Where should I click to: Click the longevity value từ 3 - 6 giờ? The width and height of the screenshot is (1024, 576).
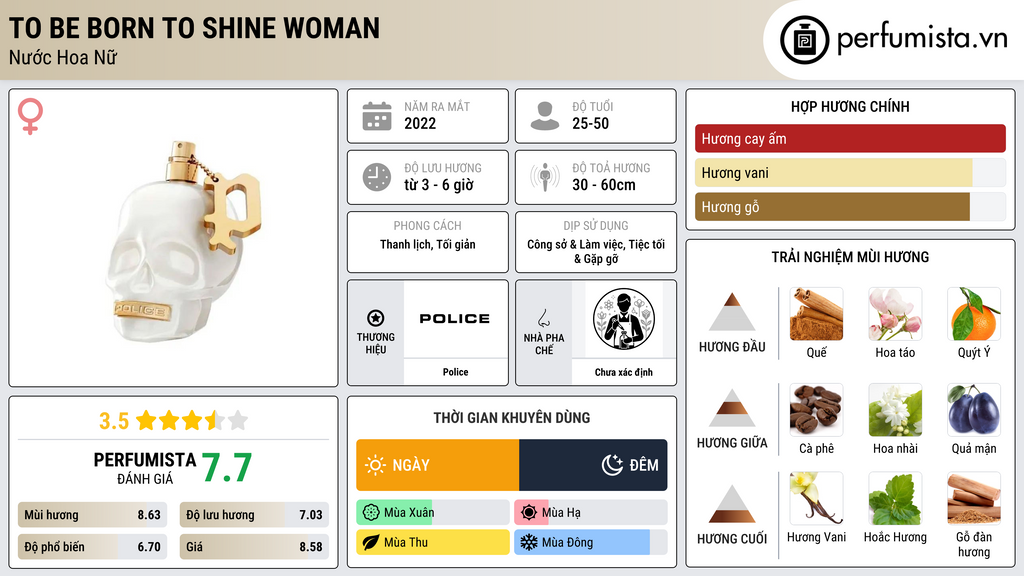pos(438,185)
